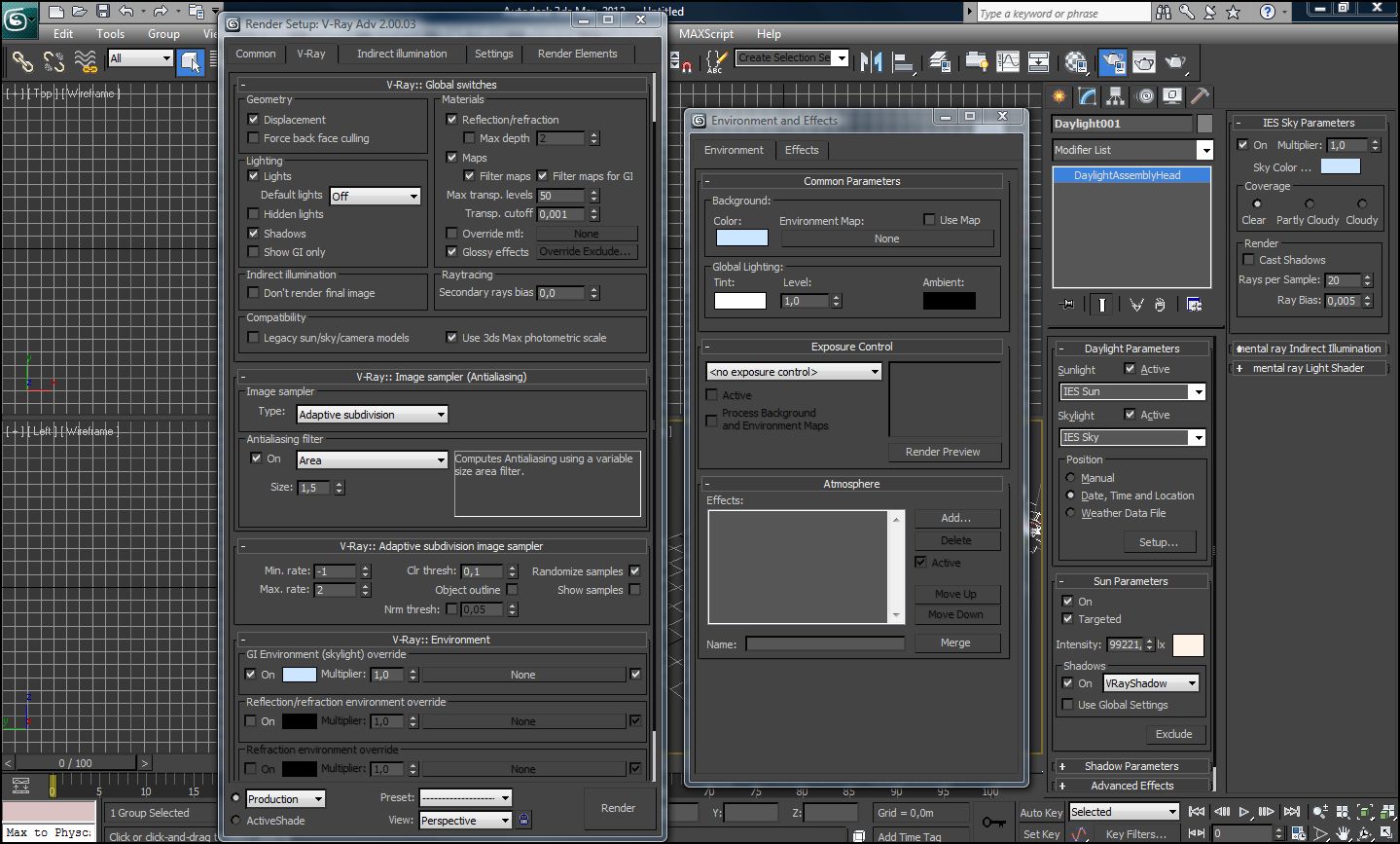Image resolution: width=1400 pixels, height=844 pixels.
Task: Select the Manual position radio button
Action: tap(1071, 478)
